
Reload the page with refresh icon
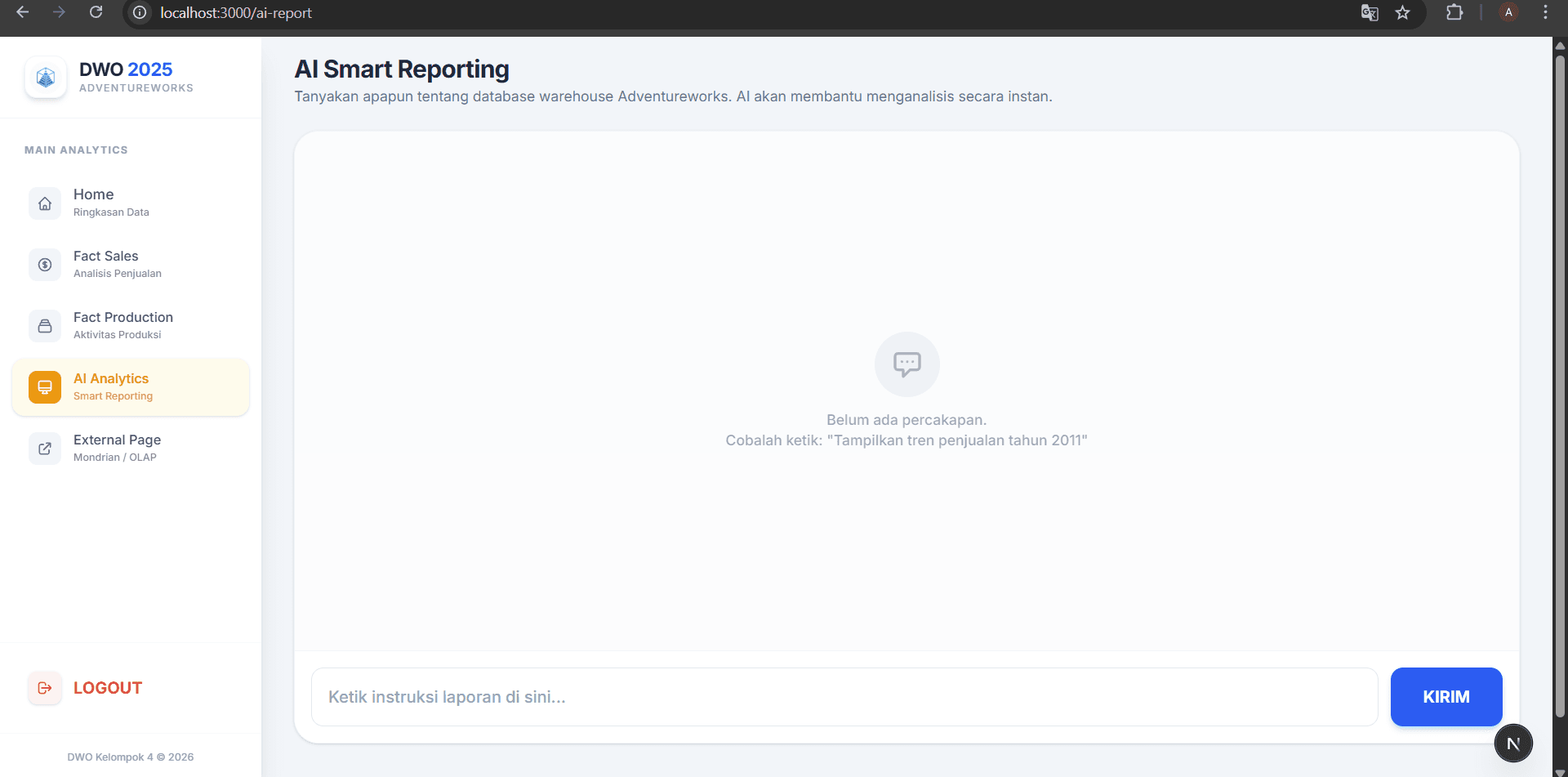tap(96, 12)
